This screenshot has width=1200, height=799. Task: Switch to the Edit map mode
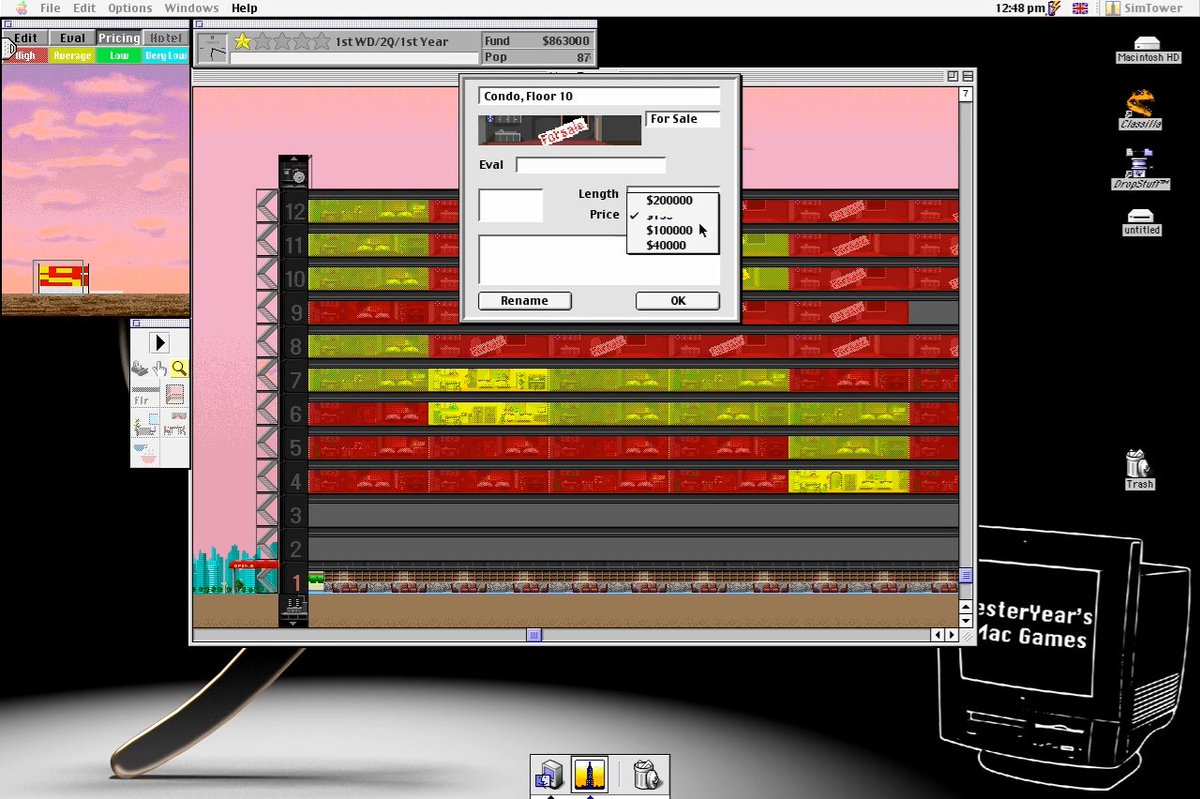25,38
